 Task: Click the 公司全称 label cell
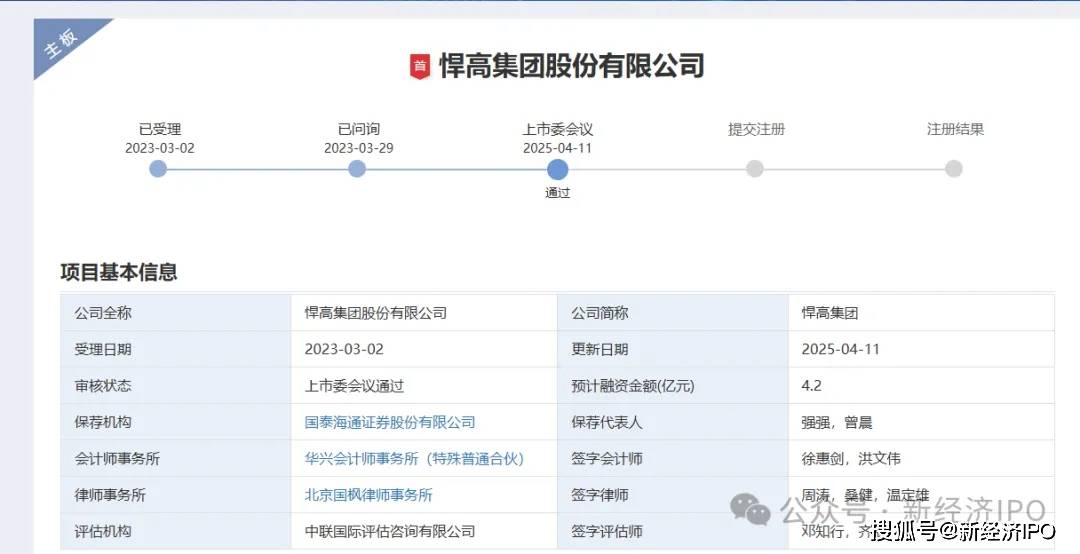click(x=176, y=313)
